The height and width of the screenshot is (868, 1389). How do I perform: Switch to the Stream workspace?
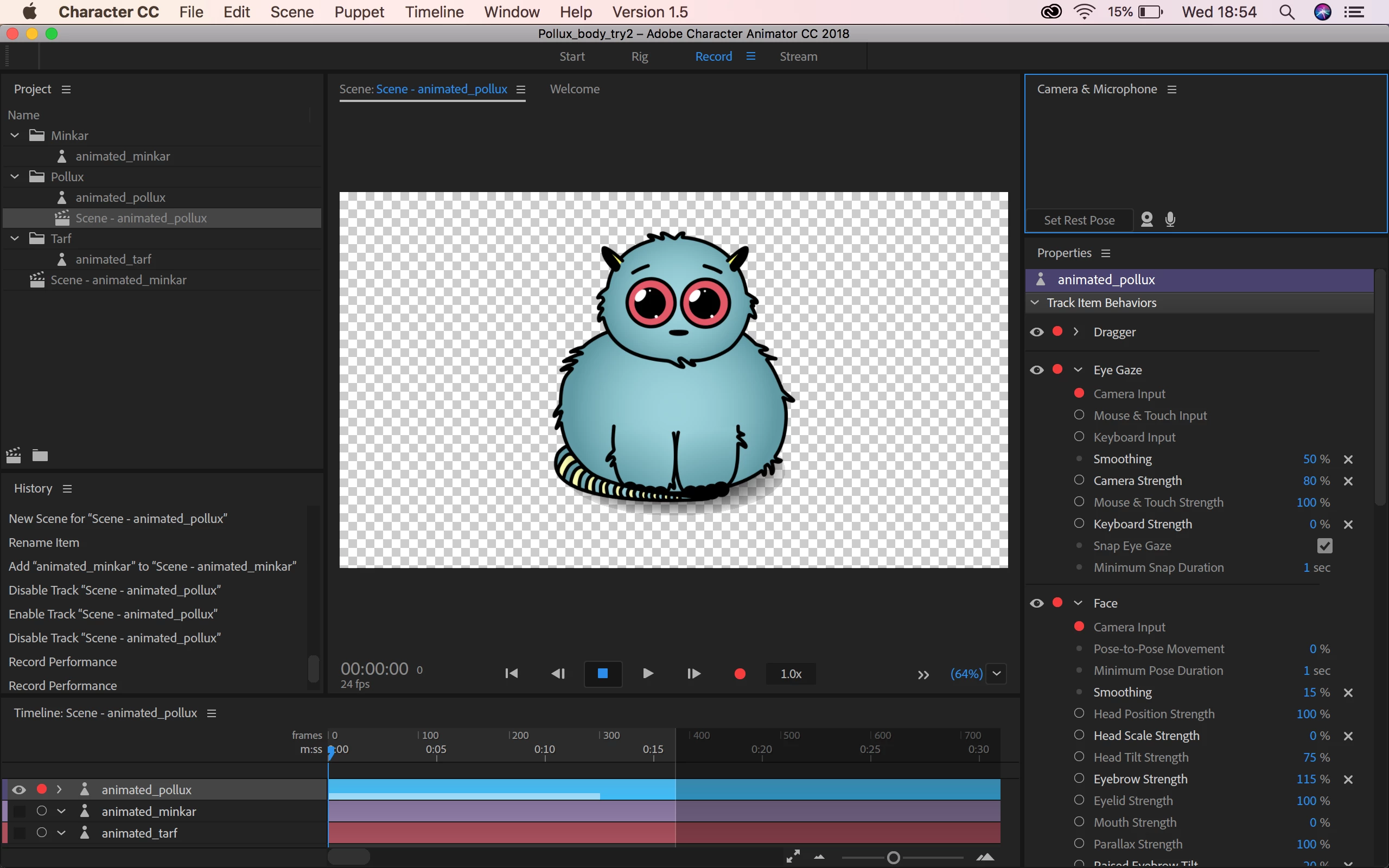[798, 56]
